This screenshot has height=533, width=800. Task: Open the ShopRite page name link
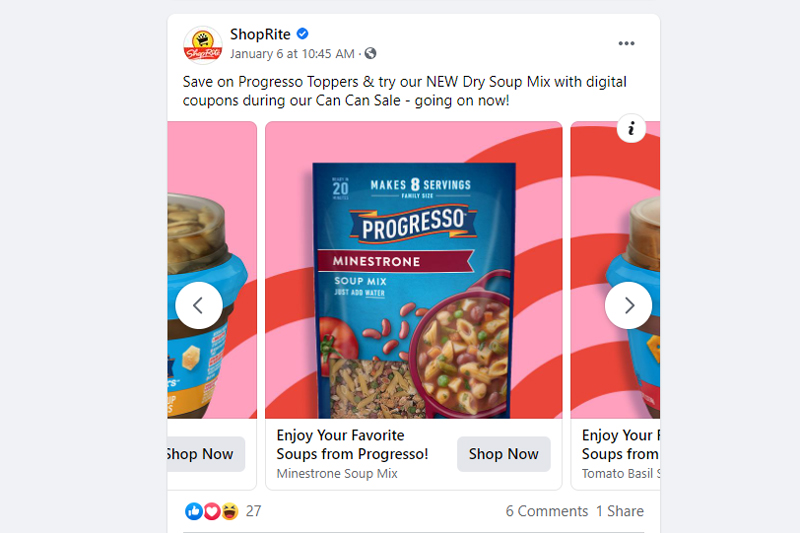coord(260,34)
